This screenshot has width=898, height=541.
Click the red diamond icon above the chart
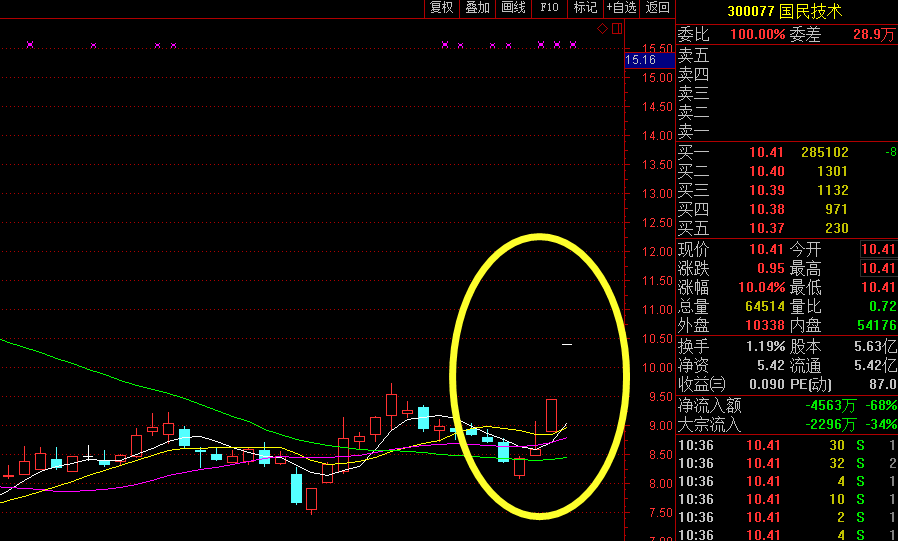(x=601, y=29)
